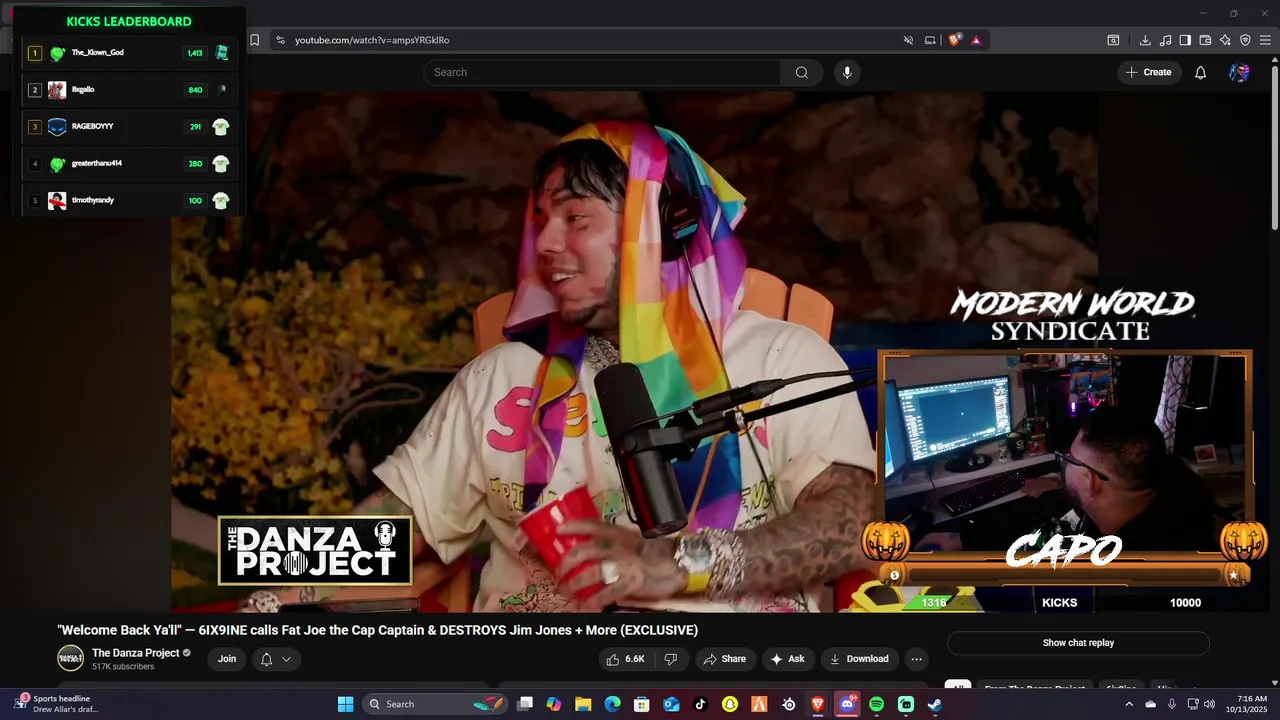The image size is (1280, 720).
Task: Click the video title text
Action: coord(378,630)
